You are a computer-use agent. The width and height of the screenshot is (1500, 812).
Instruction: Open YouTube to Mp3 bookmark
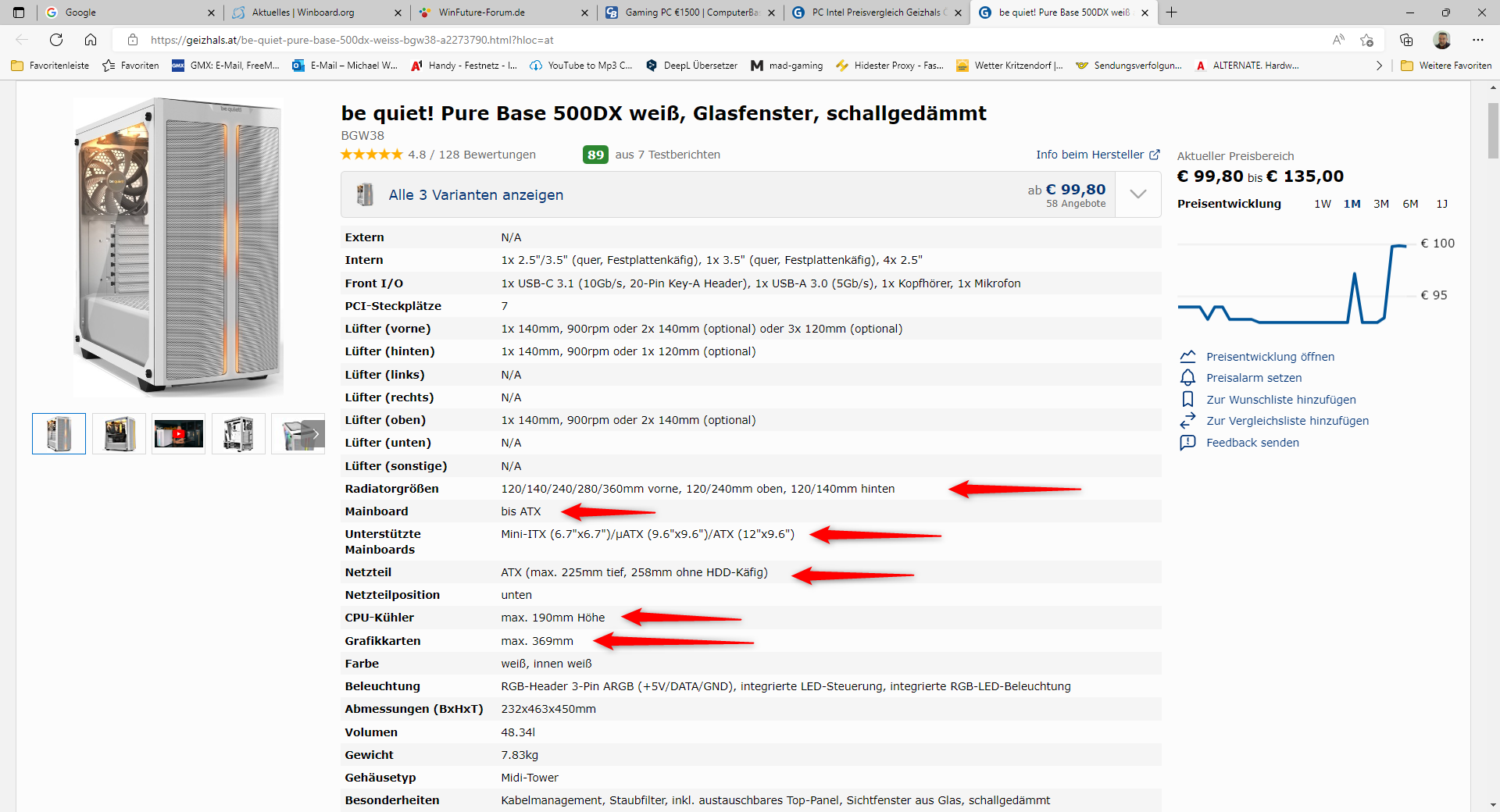(x=581, y=66)
